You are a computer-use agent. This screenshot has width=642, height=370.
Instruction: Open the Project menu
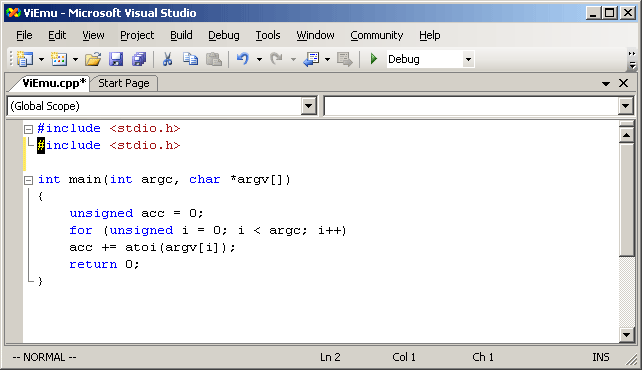coord(137,36)
